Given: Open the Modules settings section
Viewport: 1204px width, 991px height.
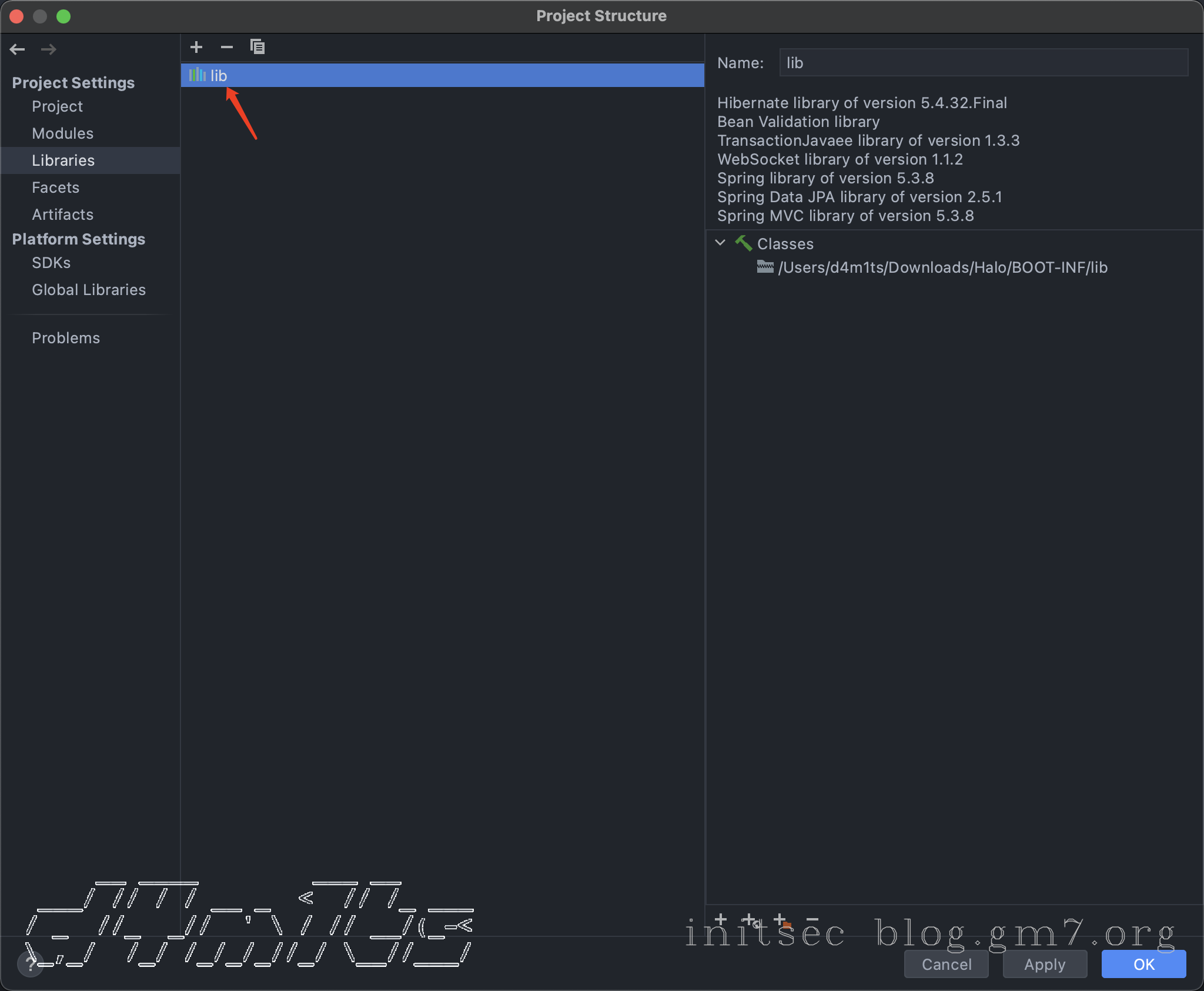Looking at the screenshot, I should 62,133.
